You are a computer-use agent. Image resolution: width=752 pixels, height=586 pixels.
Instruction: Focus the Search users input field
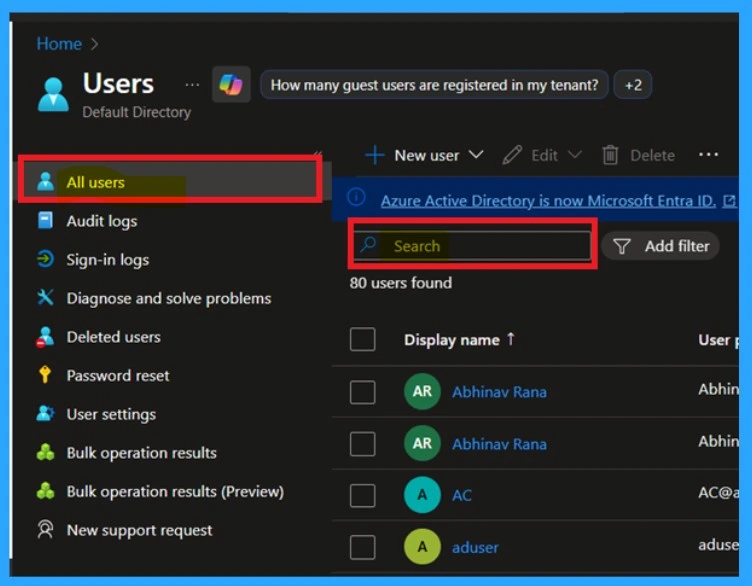[472, 246]
